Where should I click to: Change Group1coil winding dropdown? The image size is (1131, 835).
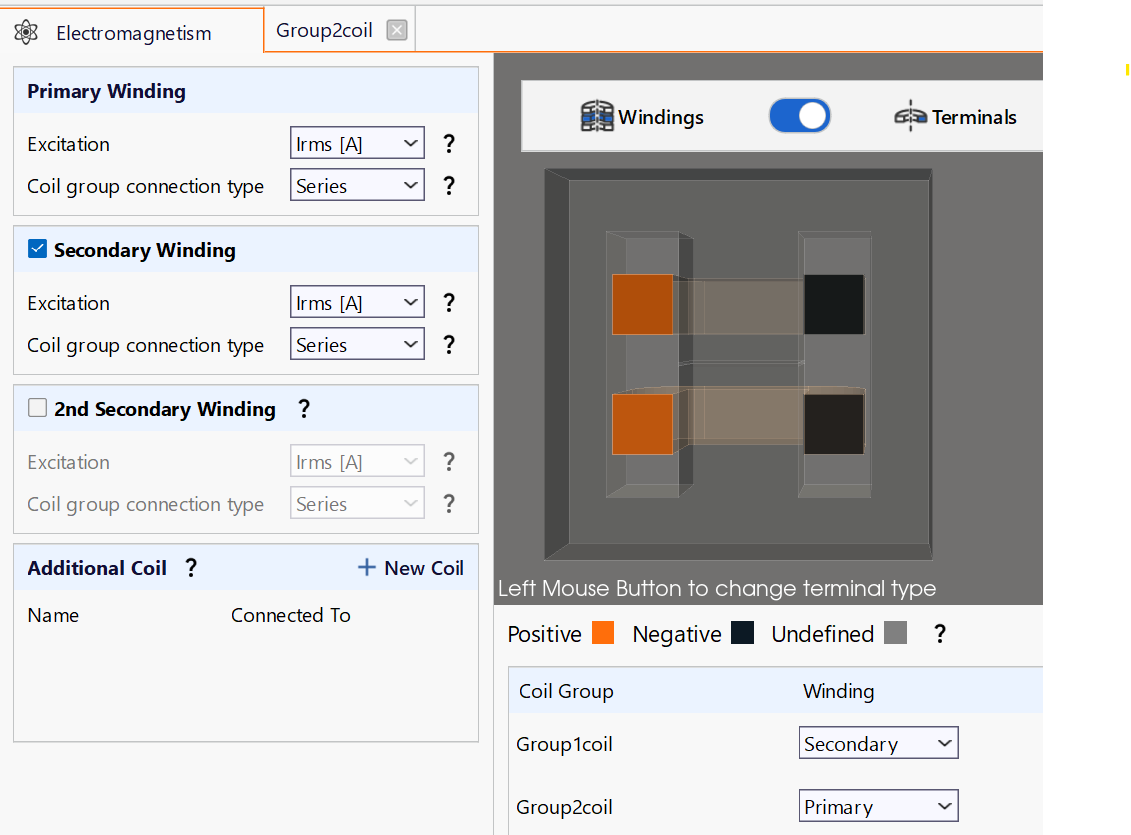pos(879,743)
